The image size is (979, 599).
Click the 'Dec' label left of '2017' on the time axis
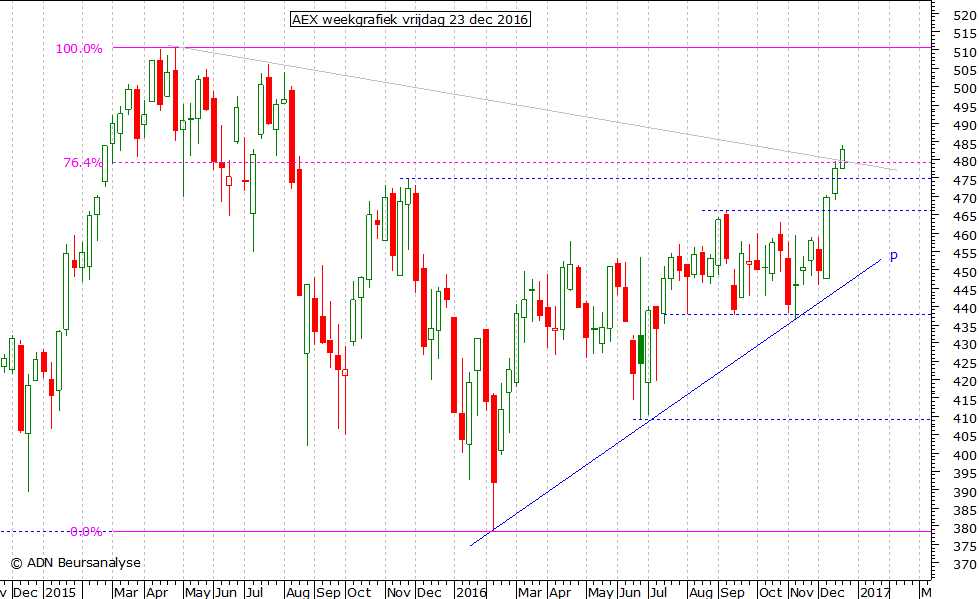[x=832, y=592]
